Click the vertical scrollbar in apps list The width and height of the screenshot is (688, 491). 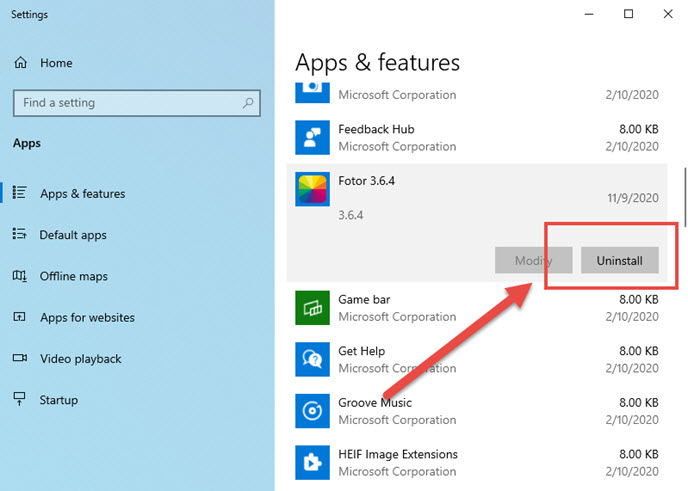point(685,197)
